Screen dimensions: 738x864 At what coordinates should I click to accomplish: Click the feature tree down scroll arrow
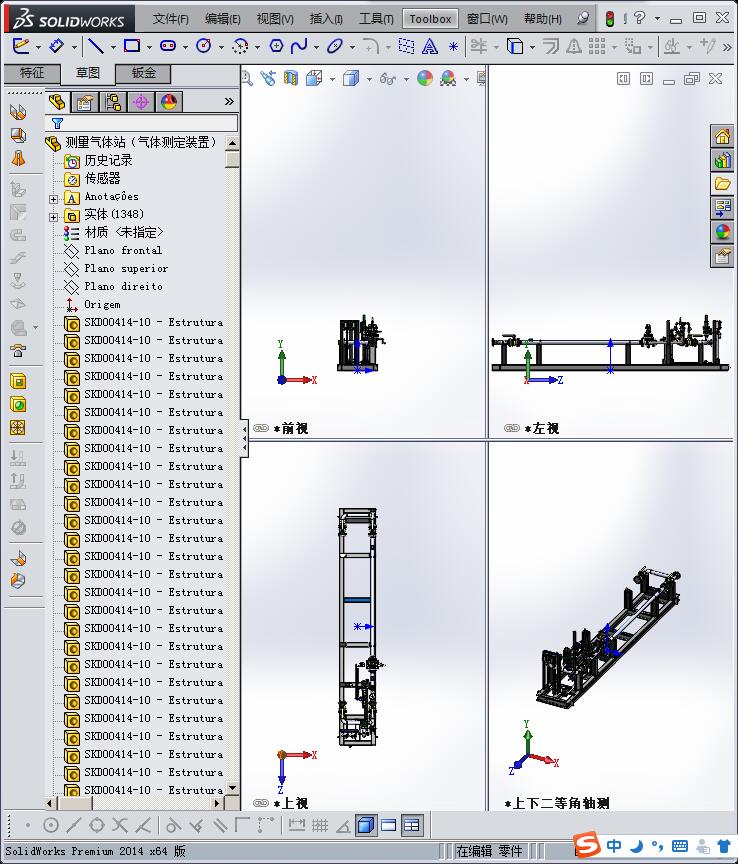[233, 788]
